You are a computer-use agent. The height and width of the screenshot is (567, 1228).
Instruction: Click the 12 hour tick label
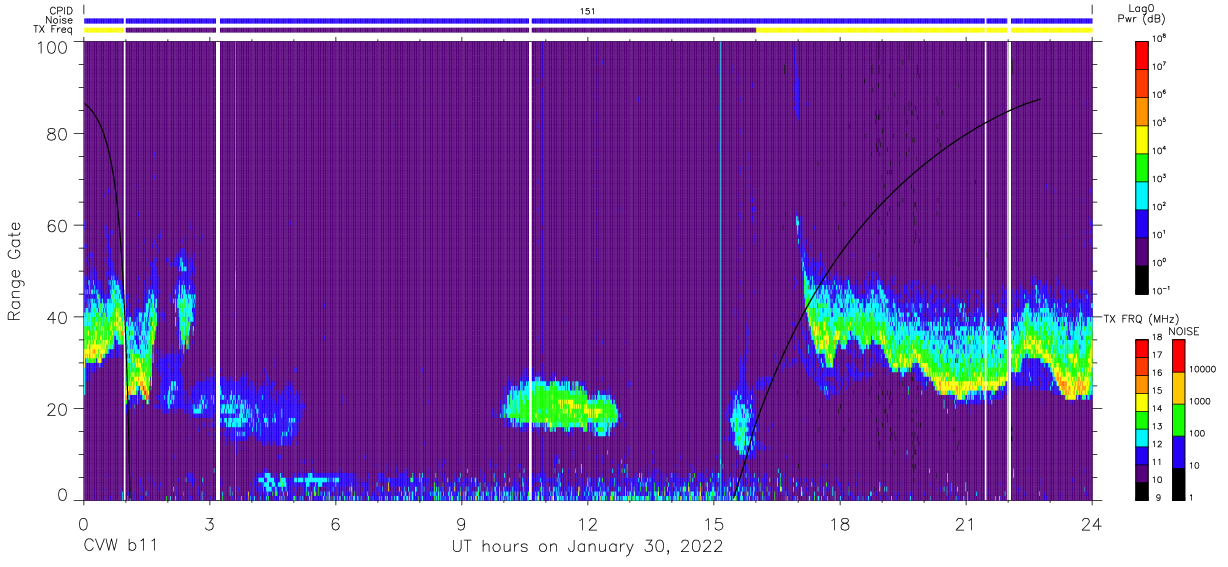(x=588, y=524)
